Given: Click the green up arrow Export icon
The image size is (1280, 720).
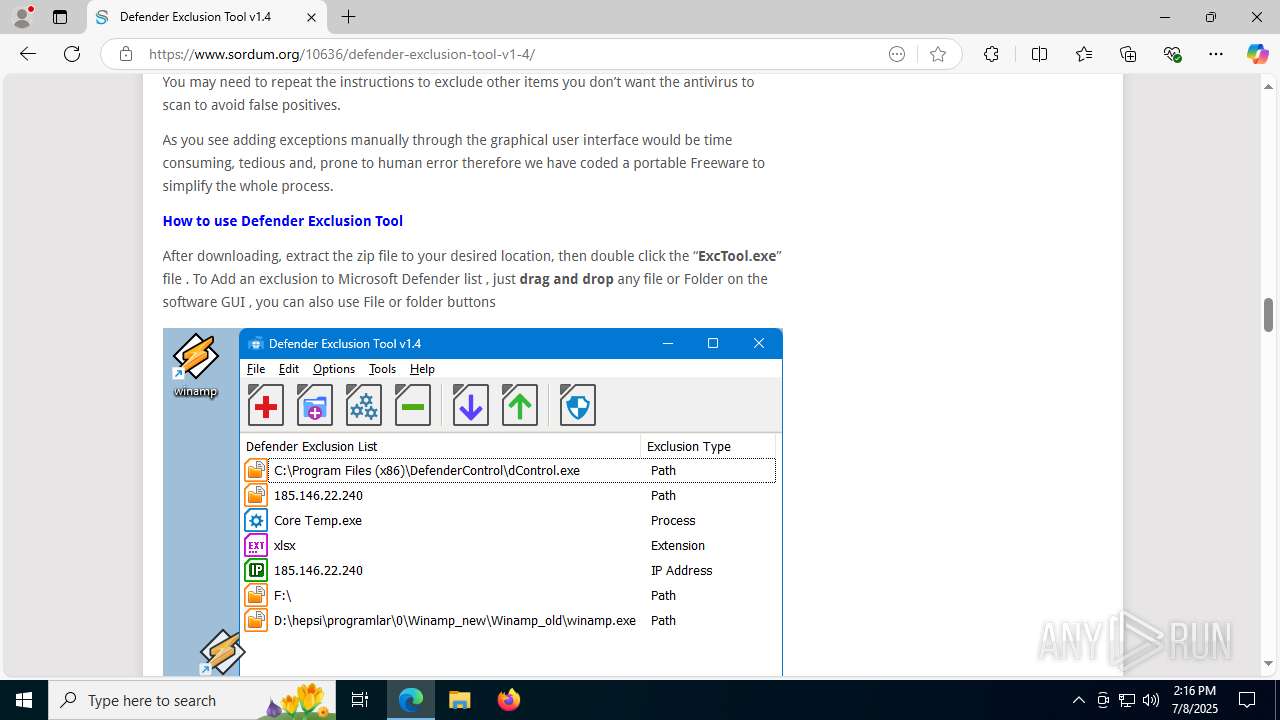Looking at the screenshot, I should pyautogui.click(x=520, y=406).
